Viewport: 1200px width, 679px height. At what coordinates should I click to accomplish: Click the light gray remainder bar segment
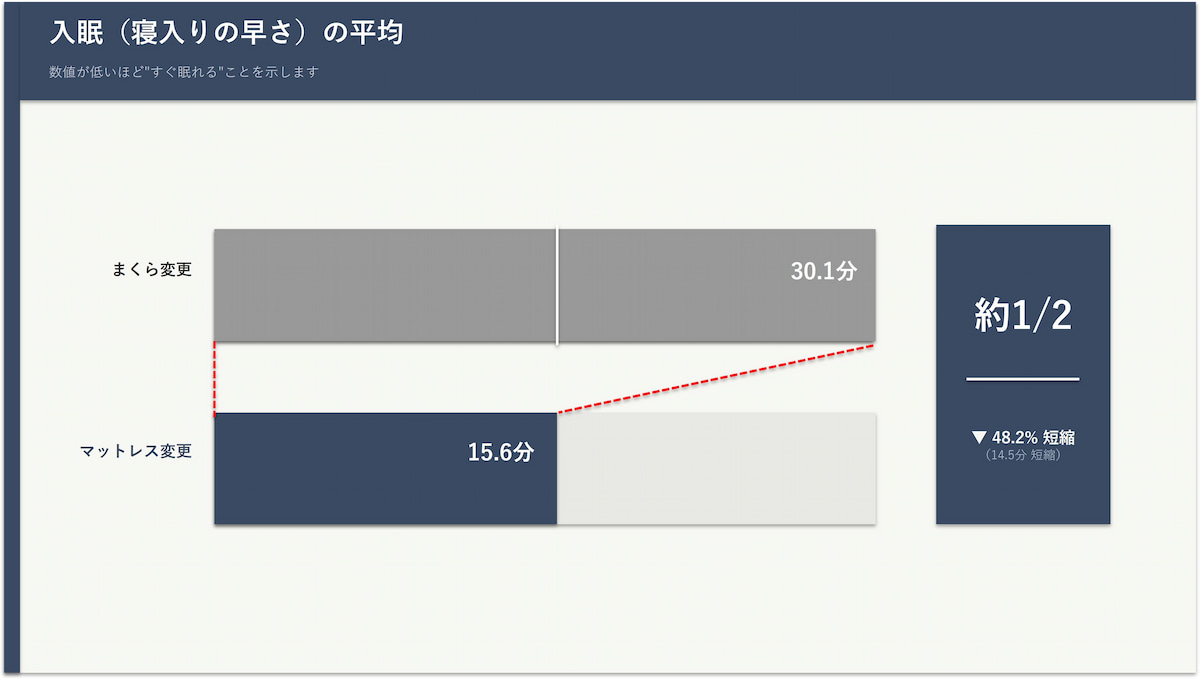(x=716, y=468)
